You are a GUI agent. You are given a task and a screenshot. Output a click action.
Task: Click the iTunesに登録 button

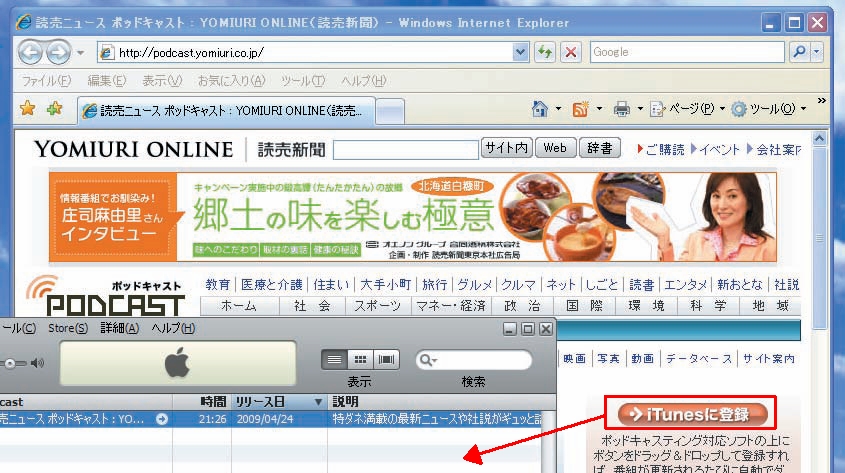pyautogui.click(x=692, y=414)
